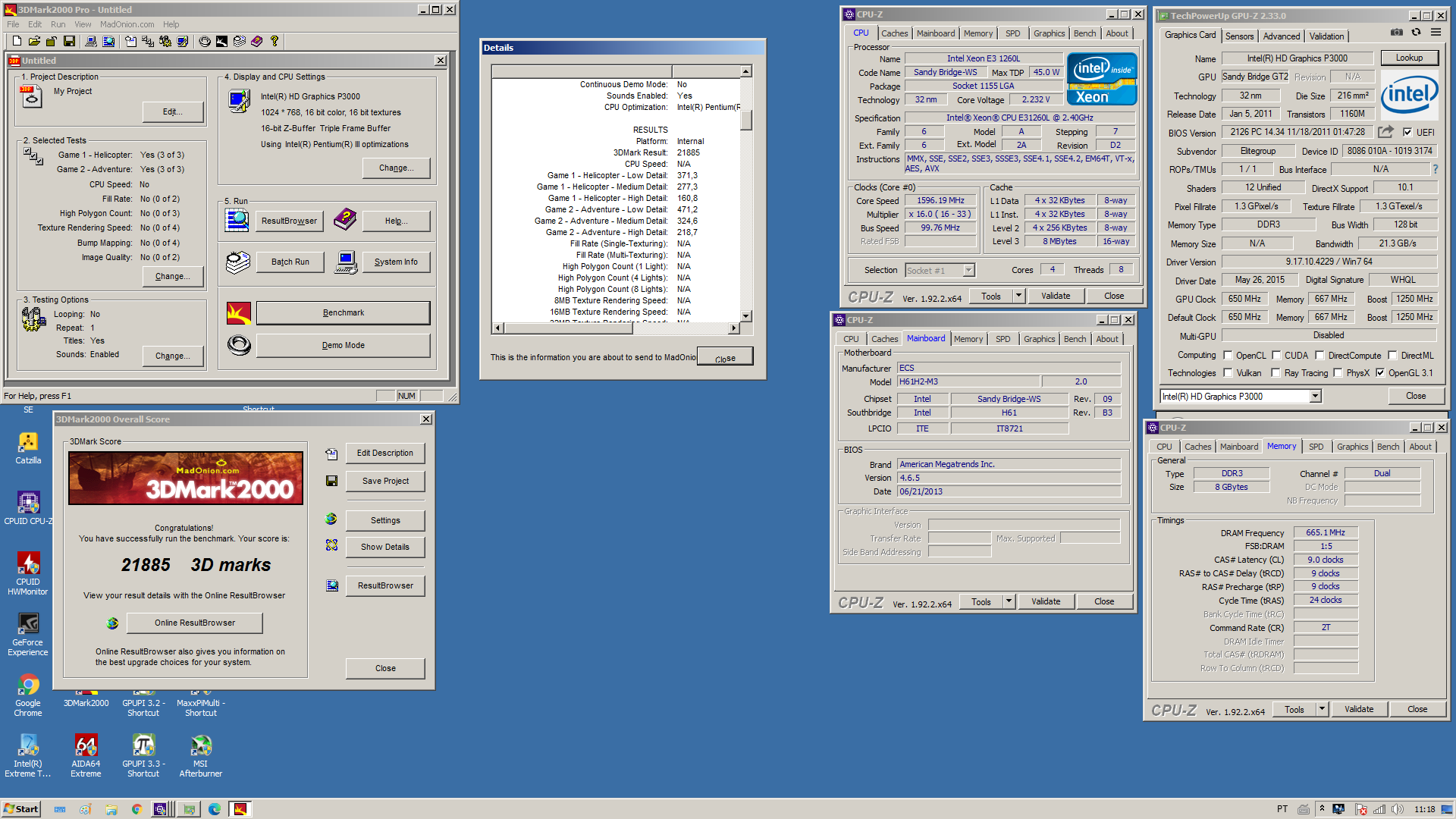Expand the Tools arrow in CPU-Z CPU window

1018,296
